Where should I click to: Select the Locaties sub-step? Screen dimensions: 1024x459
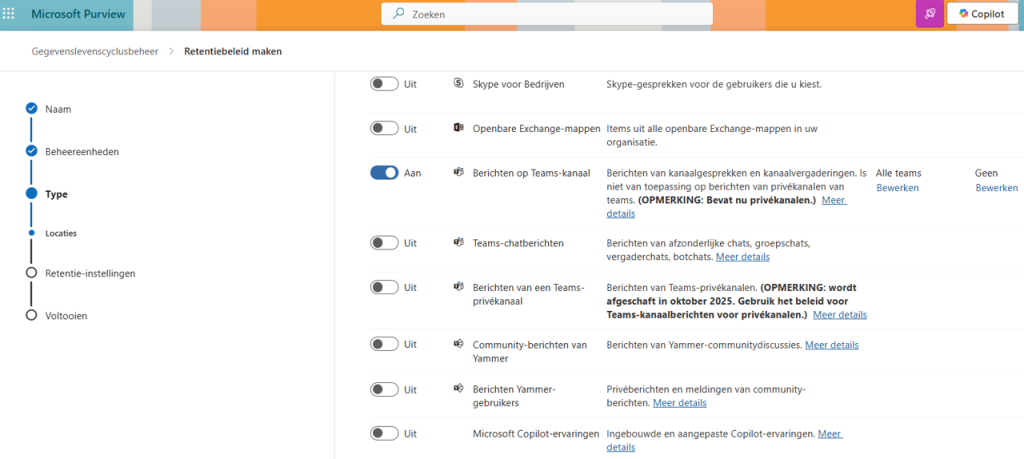point(61,233)
